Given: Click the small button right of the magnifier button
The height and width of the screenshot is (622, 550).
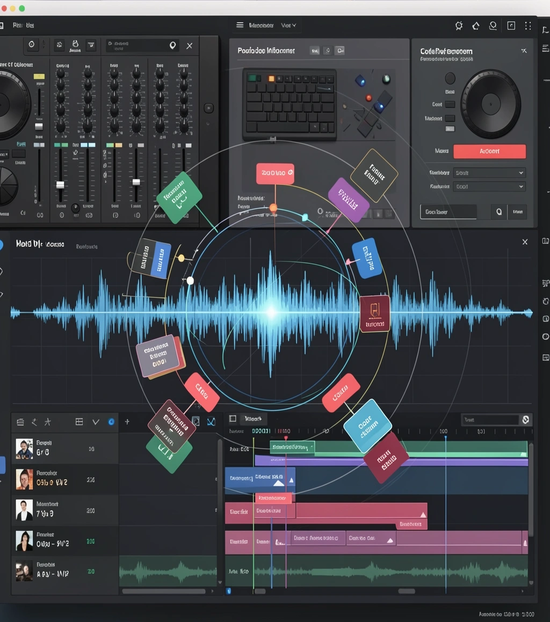Looking at the screenshot, I should coord(517,212).
